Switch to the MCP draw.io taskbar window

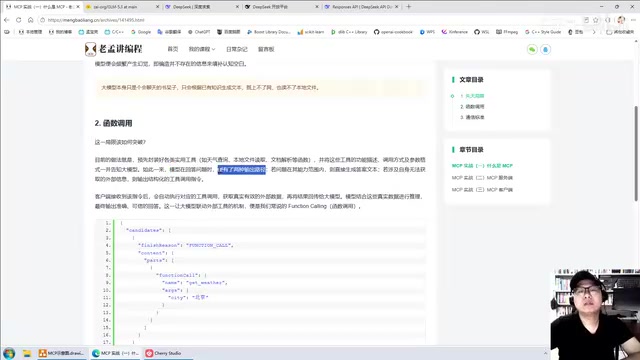tap(62, 353)
